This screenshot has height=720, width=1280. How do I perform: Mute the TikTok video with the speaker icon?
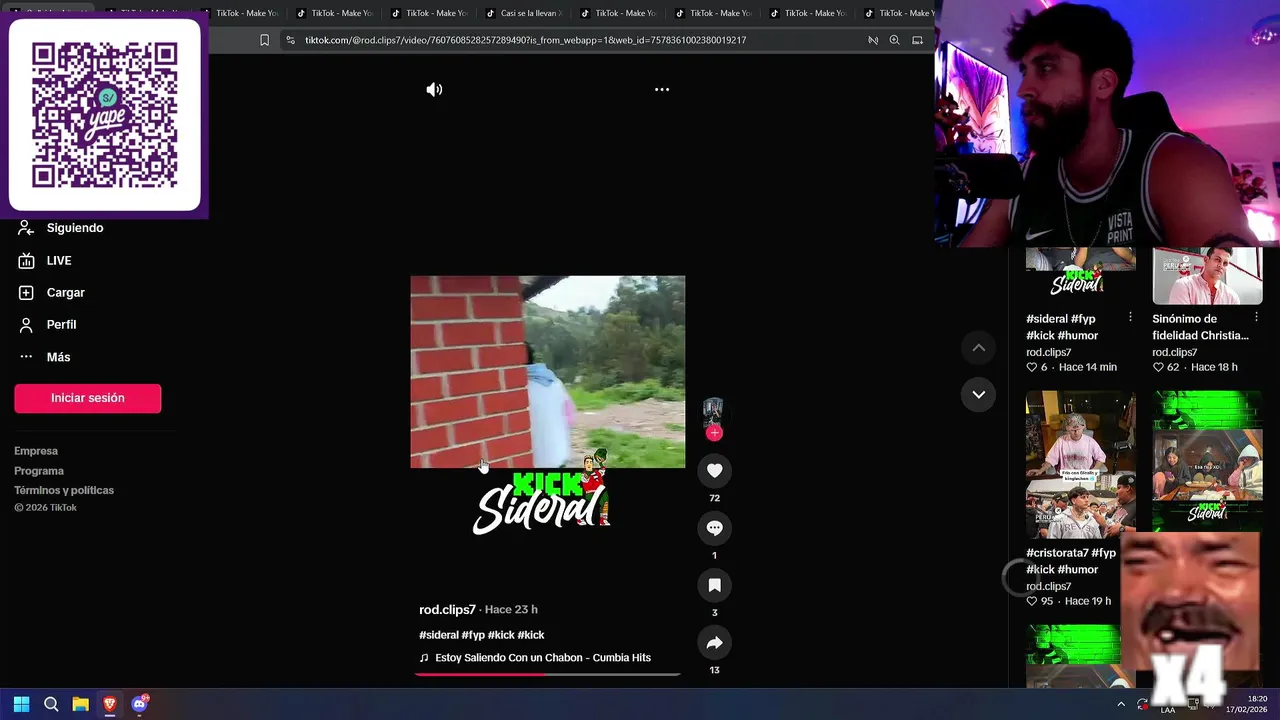tap(434, 89)
